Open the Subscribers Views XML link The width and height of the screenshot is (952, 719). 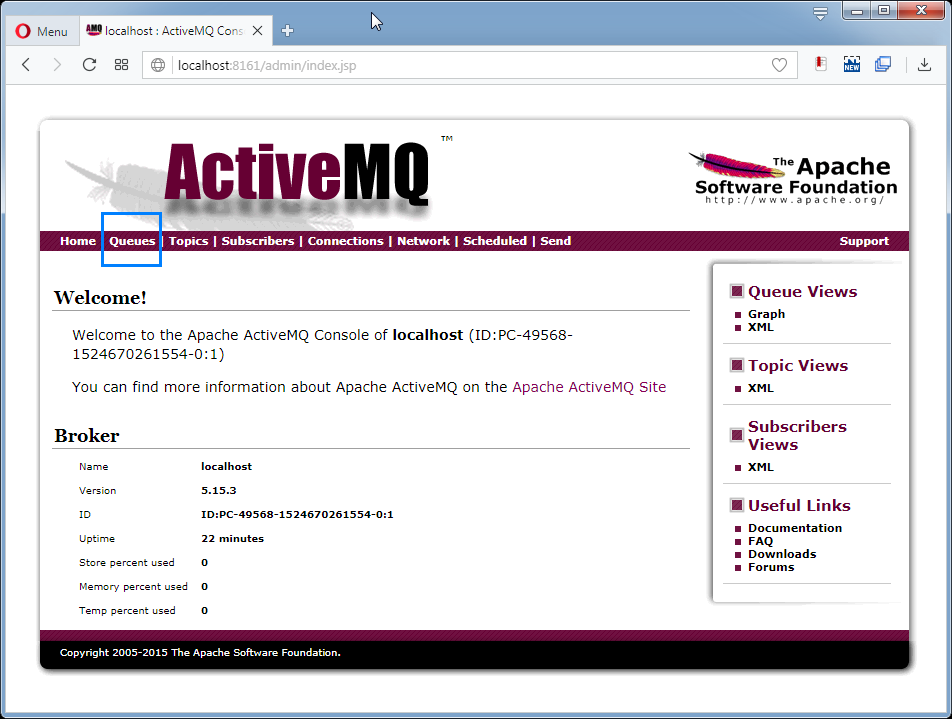click(x=761, y=467)
